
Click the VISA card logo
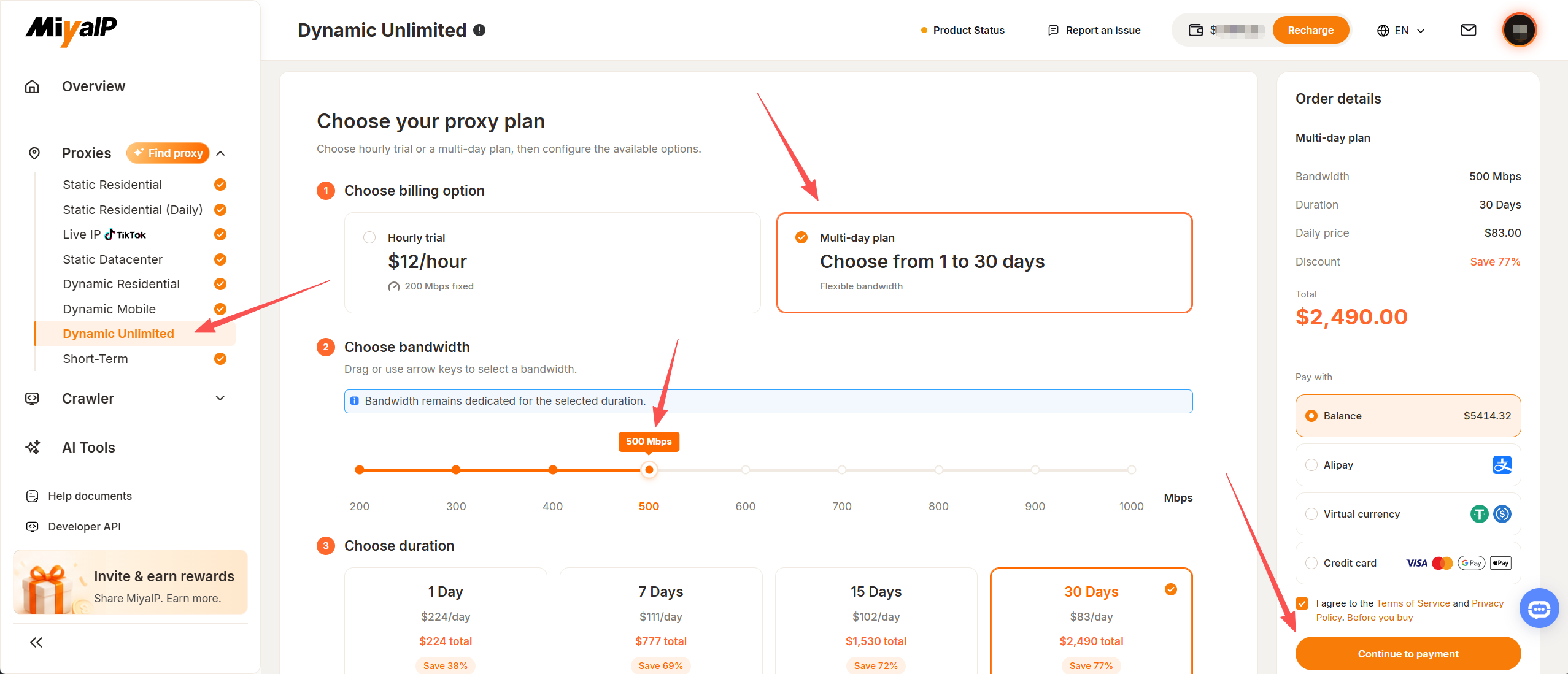tap(1416, 563)
